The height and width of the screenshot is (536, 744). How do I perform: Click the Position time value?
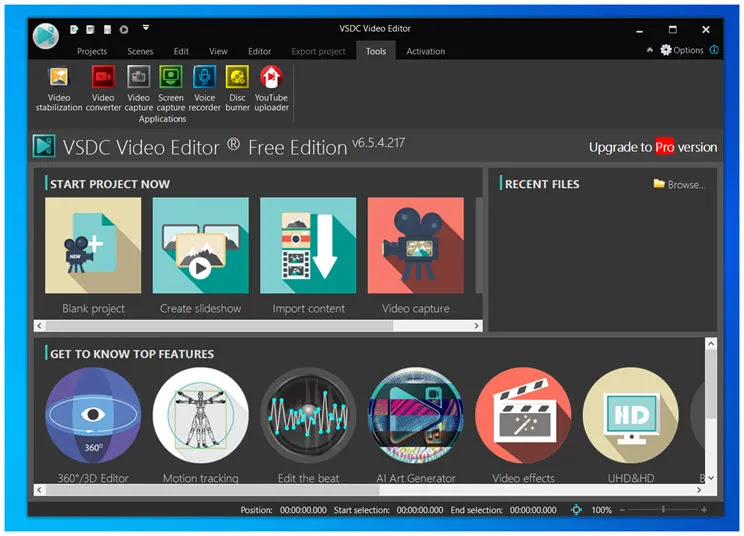303,510
